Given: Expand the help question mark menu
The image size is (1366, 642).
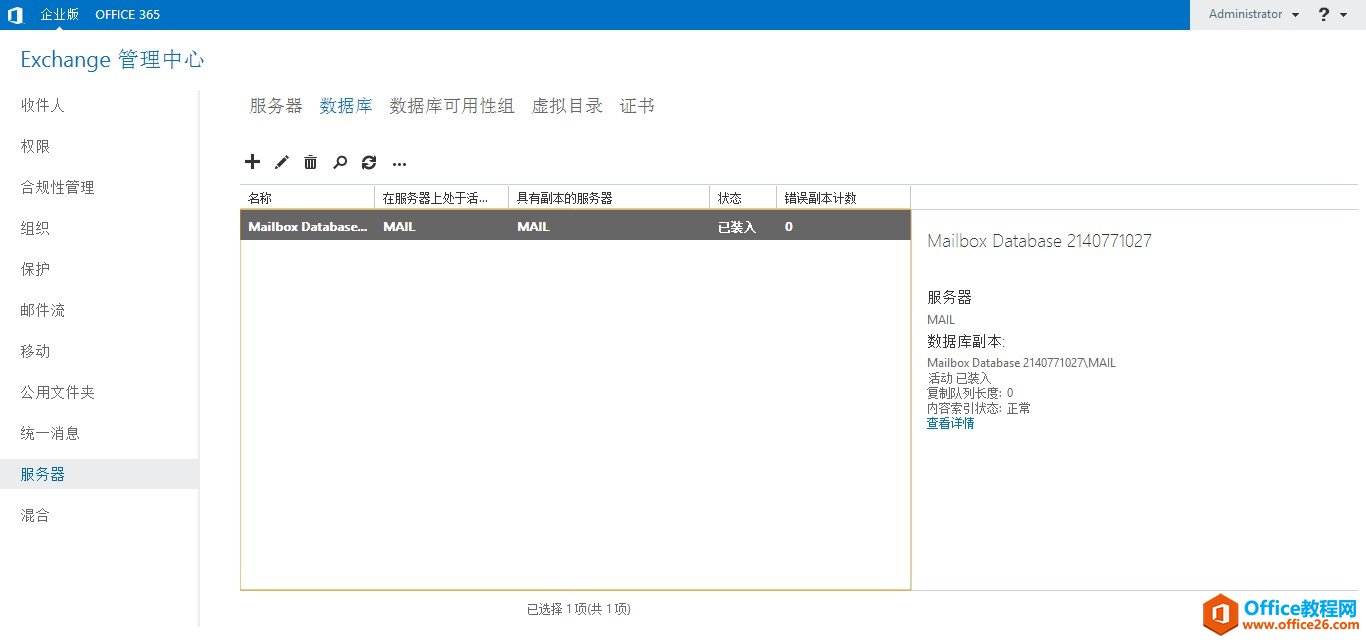Looking at the screenshot, I should click(1330, 15).
